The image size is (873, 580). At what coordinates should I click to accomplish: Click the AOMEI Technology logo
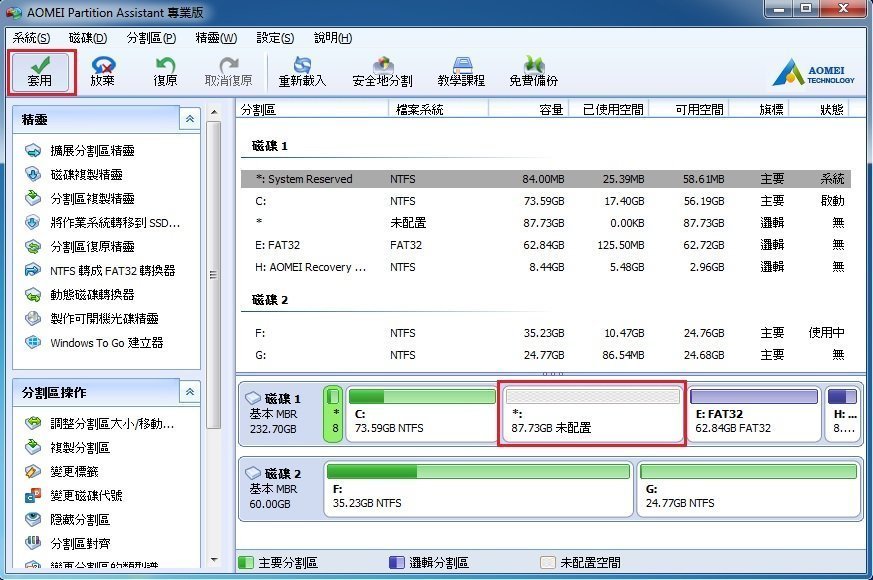pos(813,72)
